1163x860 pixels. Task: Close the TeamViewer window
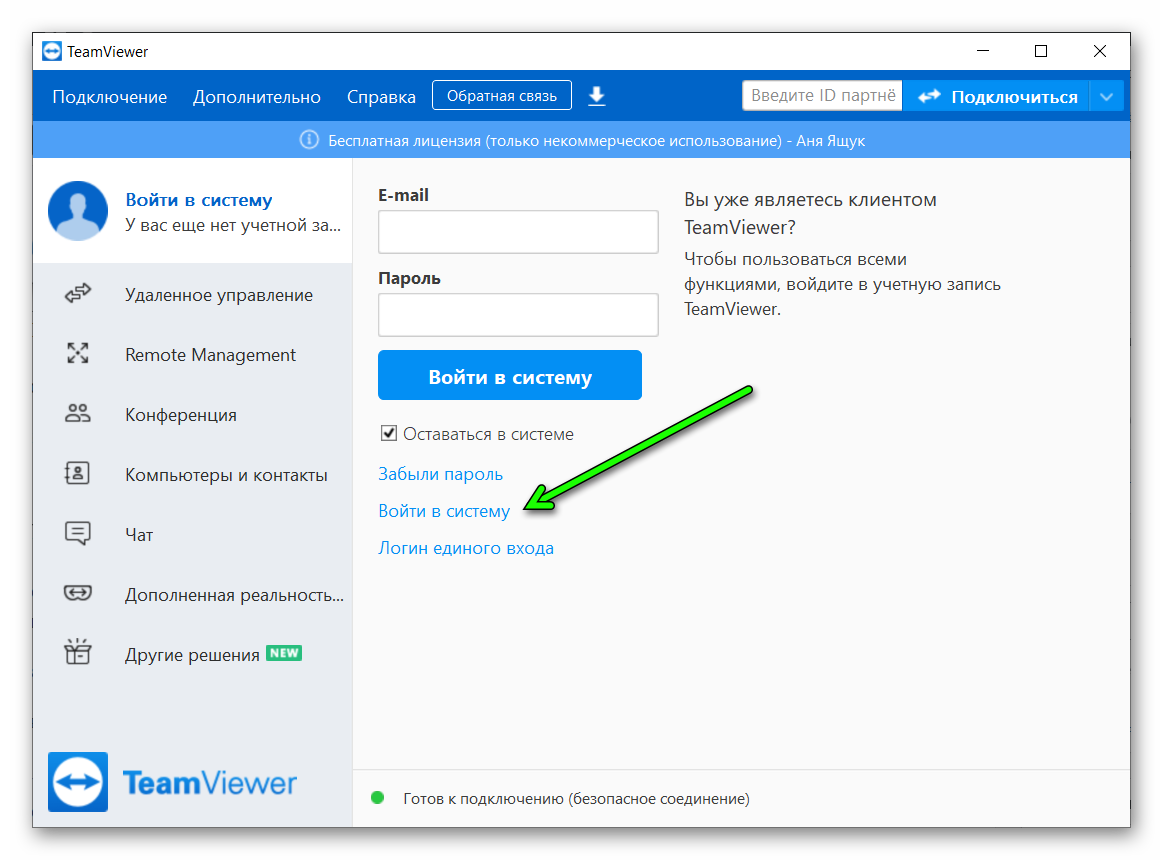(x=1100, y=51)
